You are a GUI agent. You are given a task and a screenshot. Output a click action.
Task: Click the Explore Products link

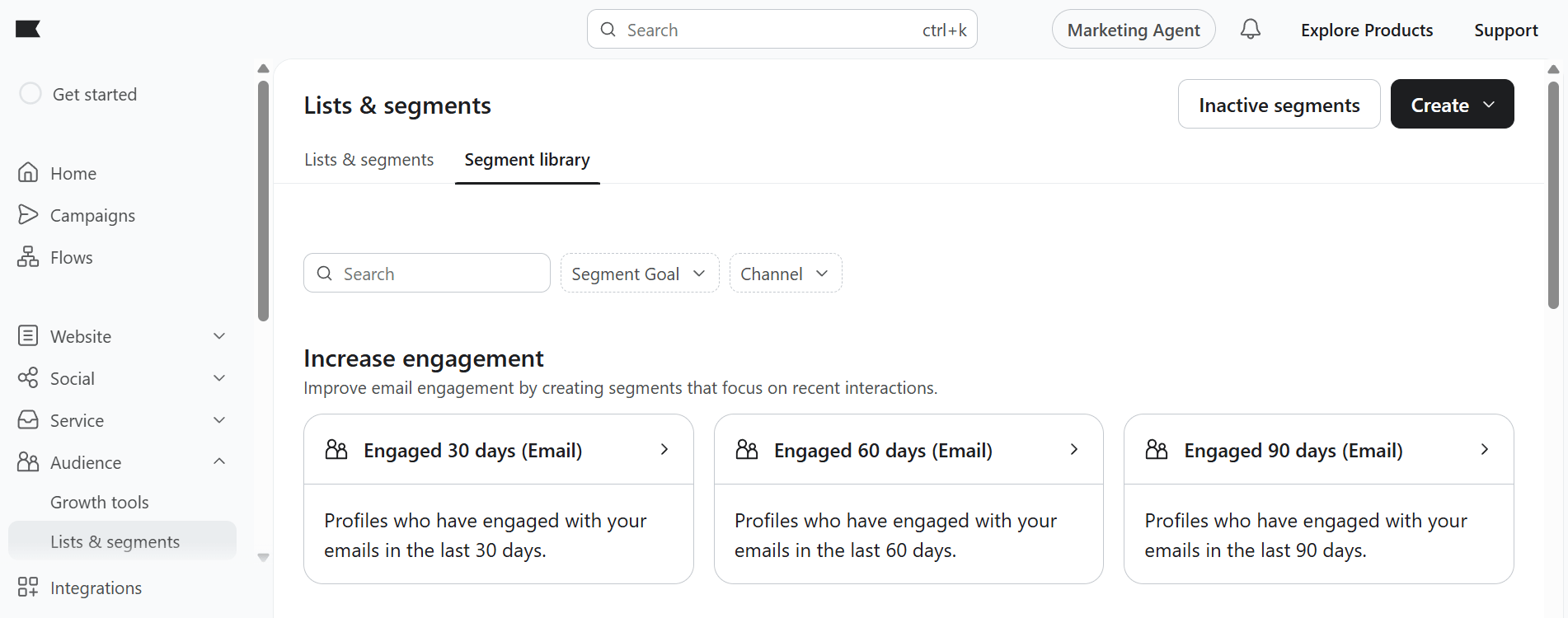coord(1367,30)
